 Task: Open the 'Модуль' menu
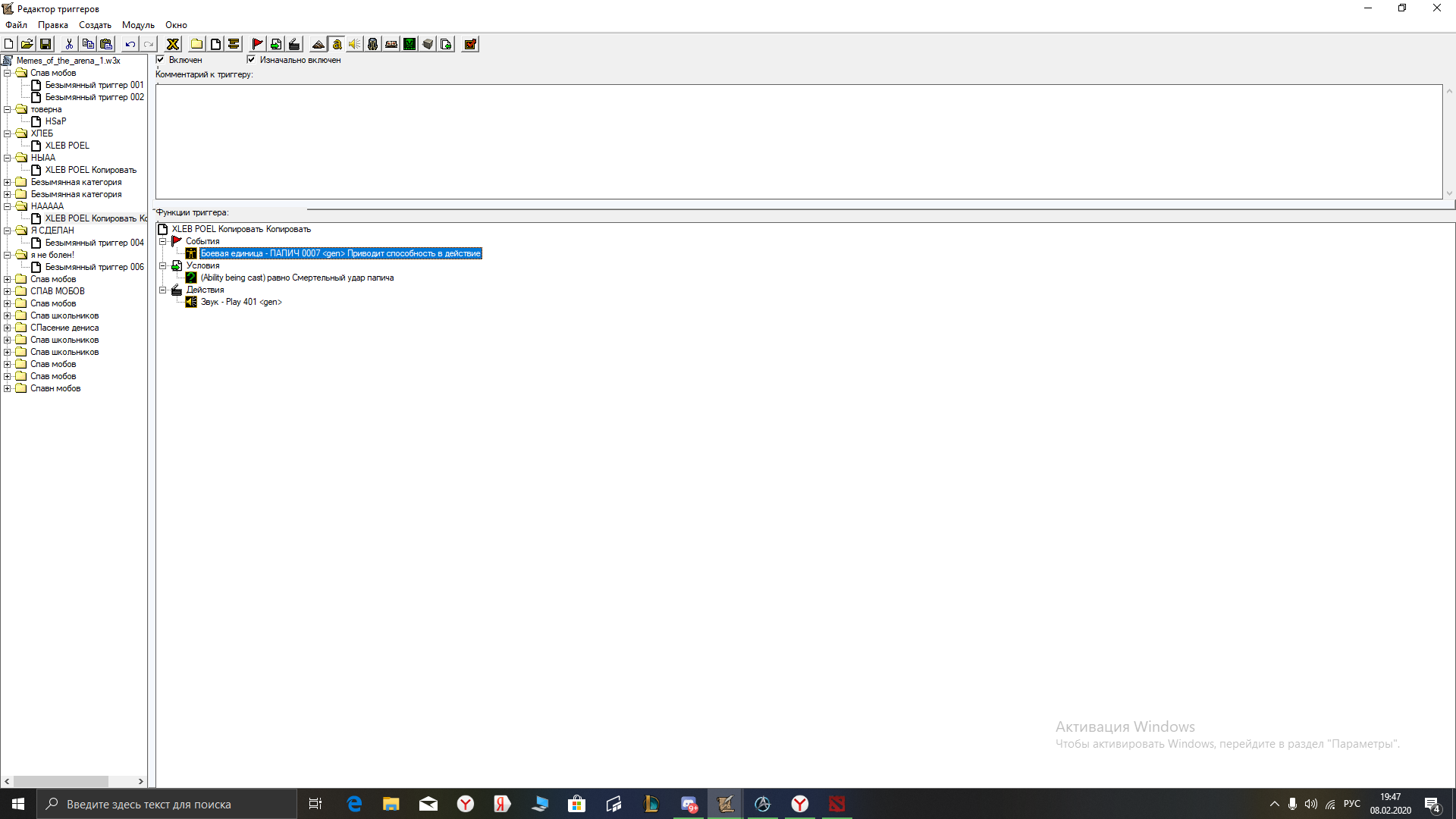tap(138, 25)
